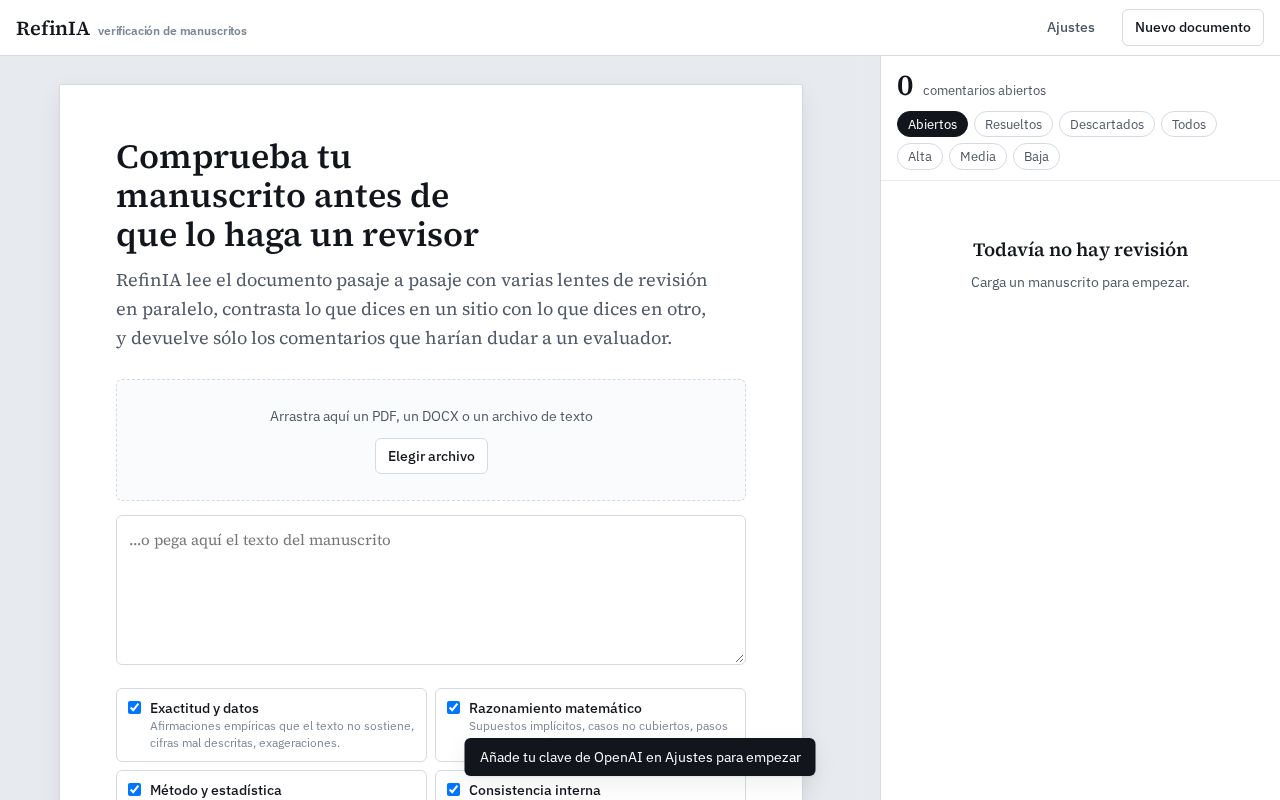This screenshot has width=1280, height=800.
Task: Select the Abiertos filter tab
Action: pyautogui.click(x=932, y=124)
